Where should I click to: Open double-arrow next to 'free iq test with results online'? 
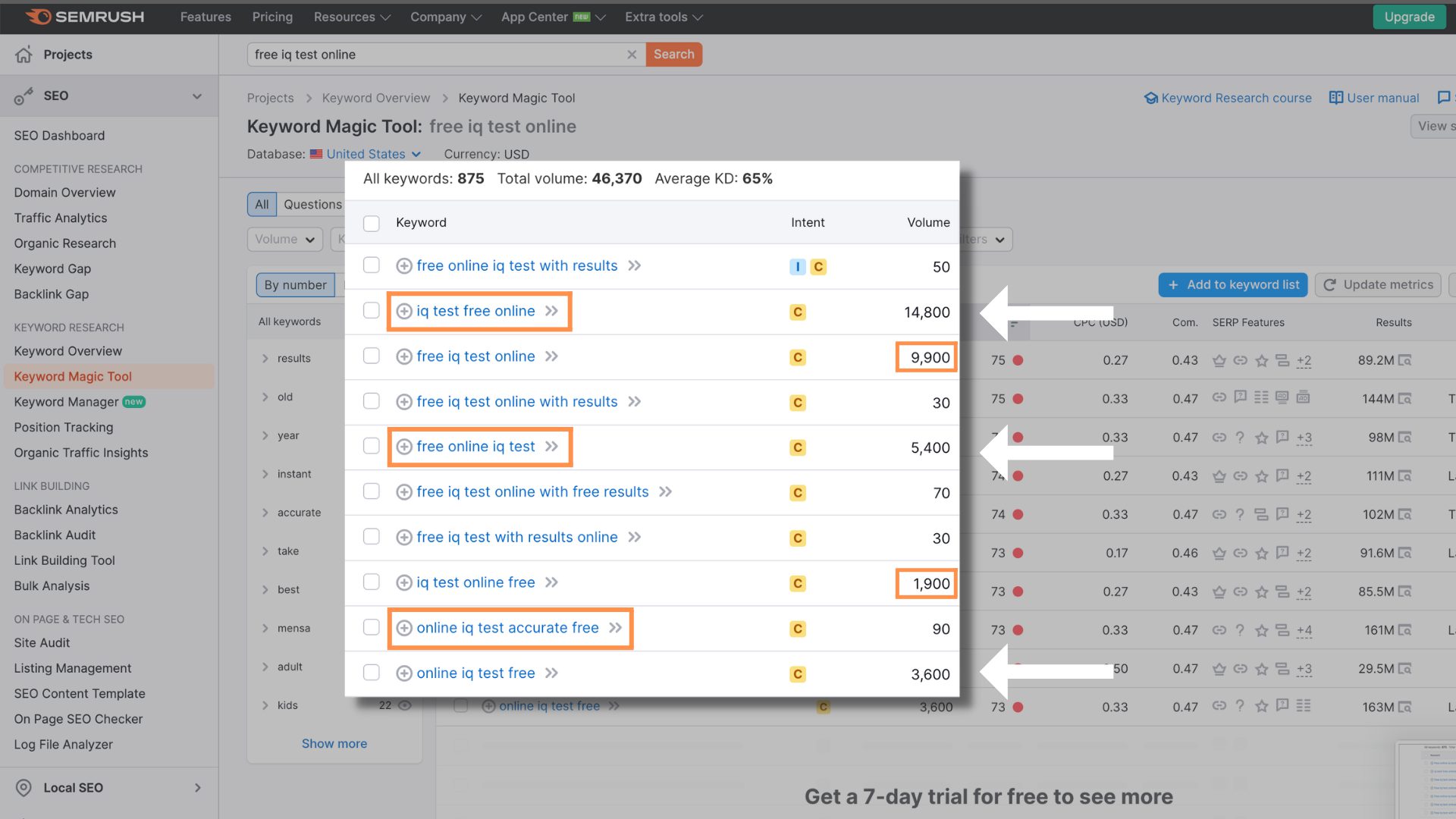635,537
